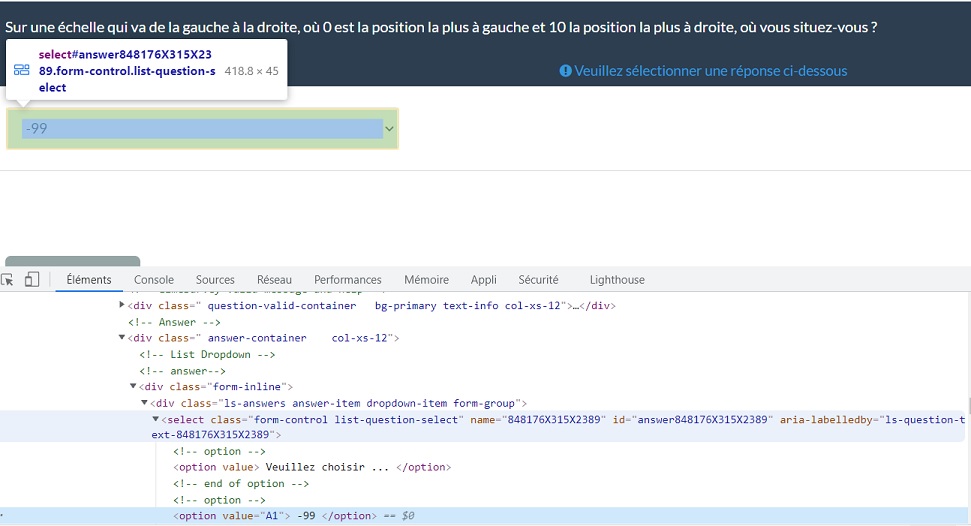Collapse the form-inline div node
The height and width of the screenshot is (526, 971).
133,386
